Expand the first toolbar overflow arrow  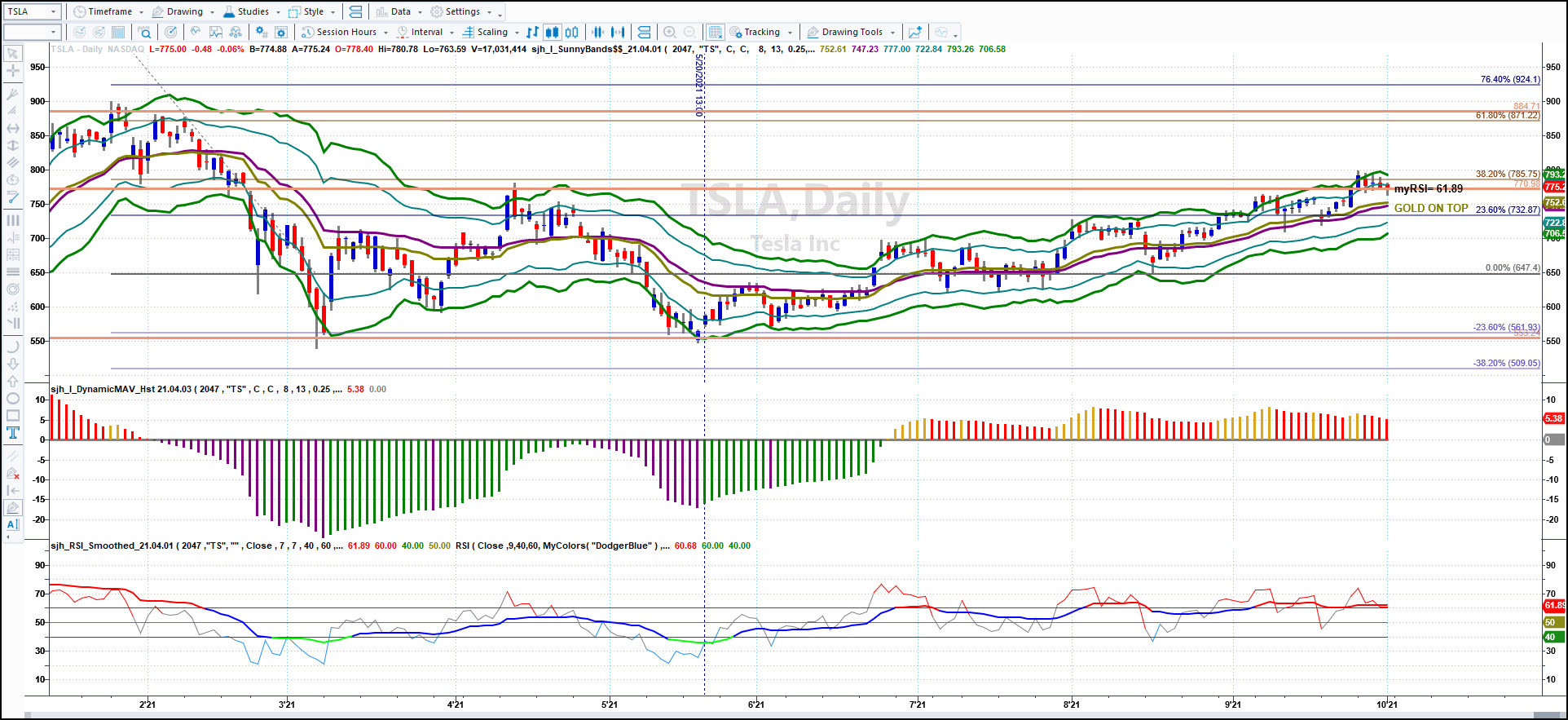[500, 13]
